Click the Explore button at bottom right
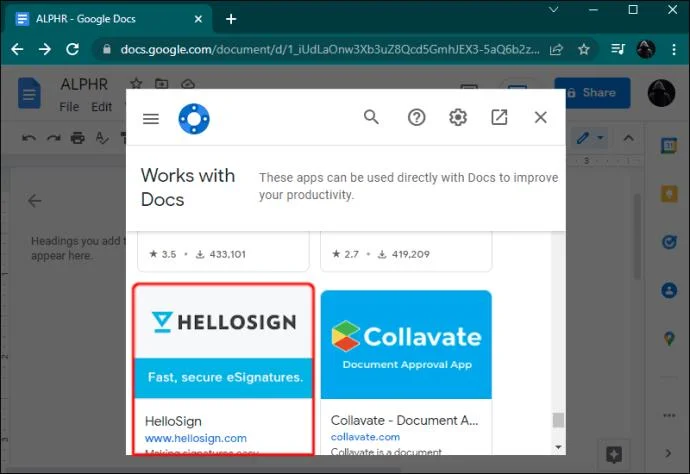 [613, 454]
